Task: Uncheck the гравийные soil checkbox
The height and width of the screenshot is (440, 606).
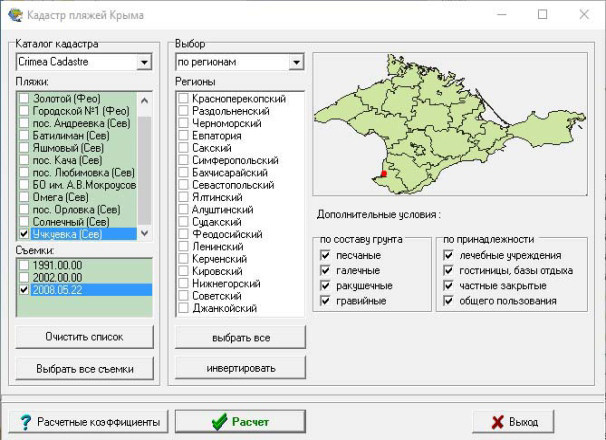Action: click(325, 300)
